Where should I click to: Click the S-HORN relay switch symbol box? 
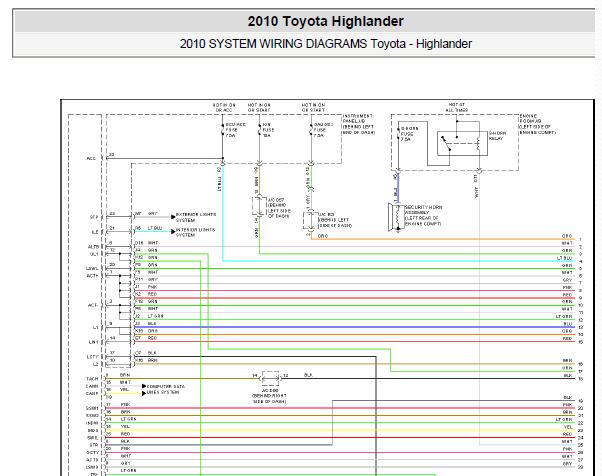462,143
